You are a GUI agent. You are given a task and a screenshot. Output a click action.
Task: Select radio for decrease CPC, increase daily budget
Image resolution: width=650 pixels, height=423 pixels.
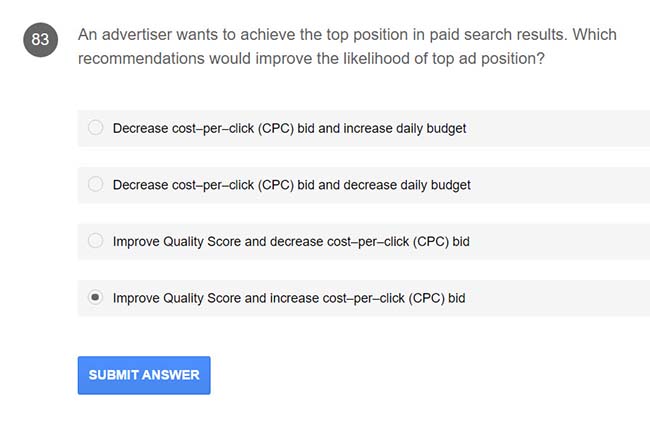[x=96, y=128]
